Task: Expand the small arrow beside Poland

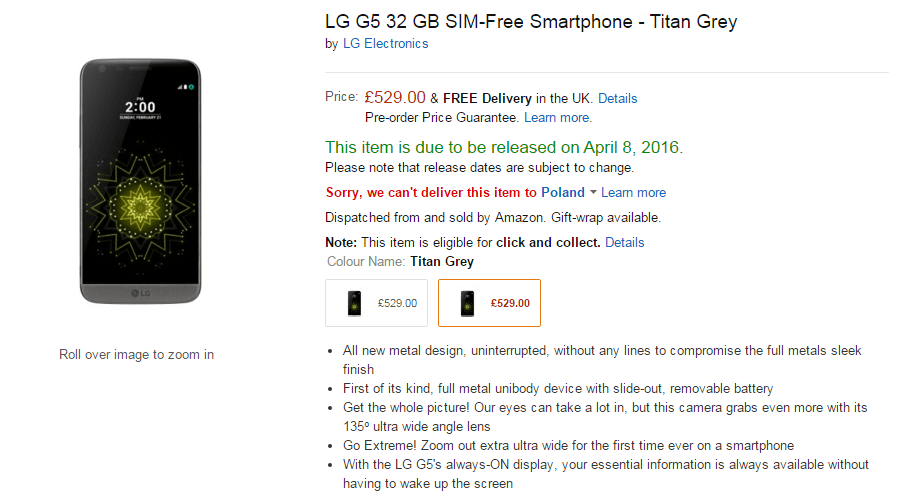Action: (593, 192)
